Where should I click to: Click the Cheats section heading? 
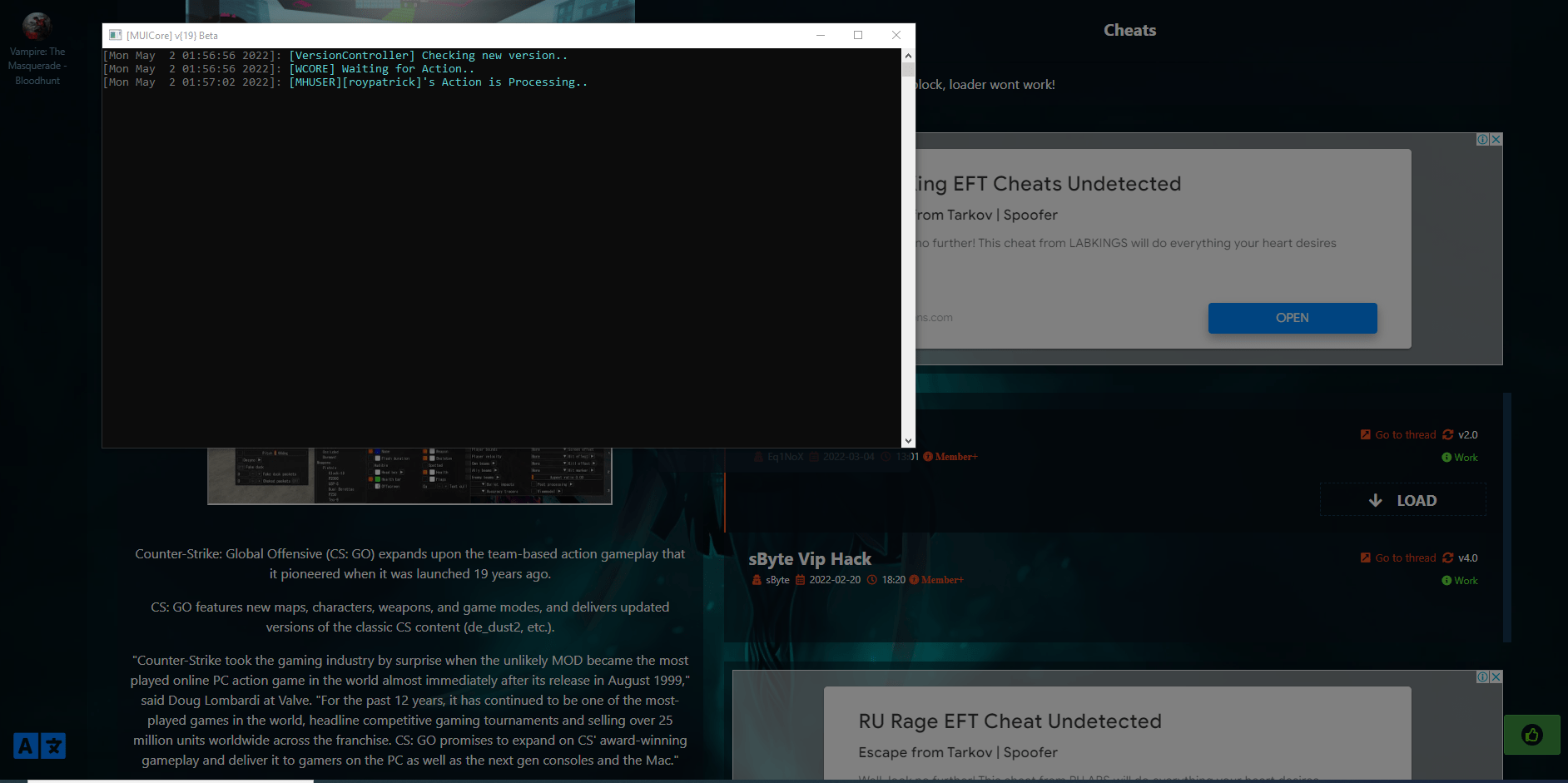[1130, 30]
